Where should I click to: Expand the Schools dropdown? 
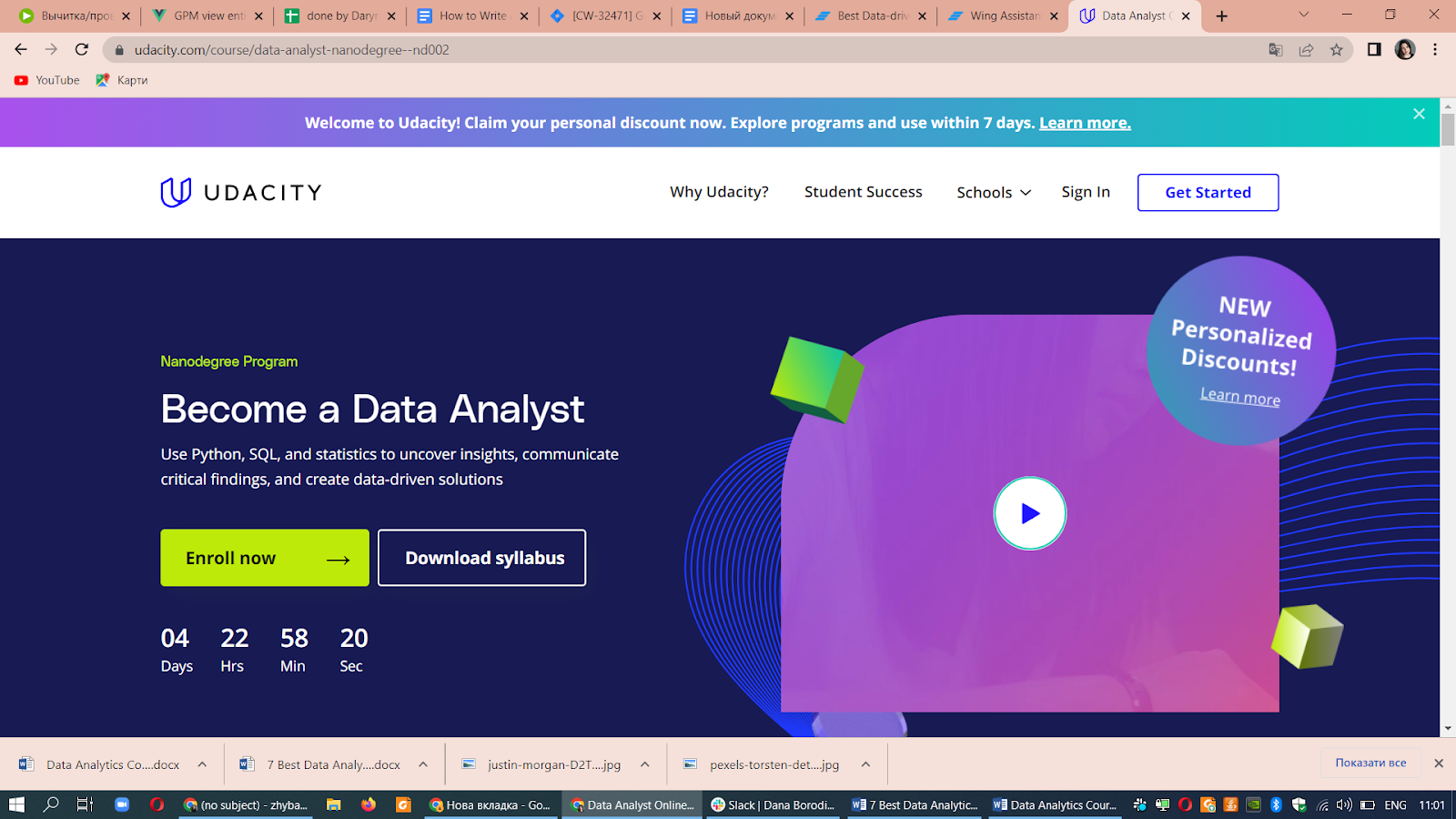(x=994, y=192)
